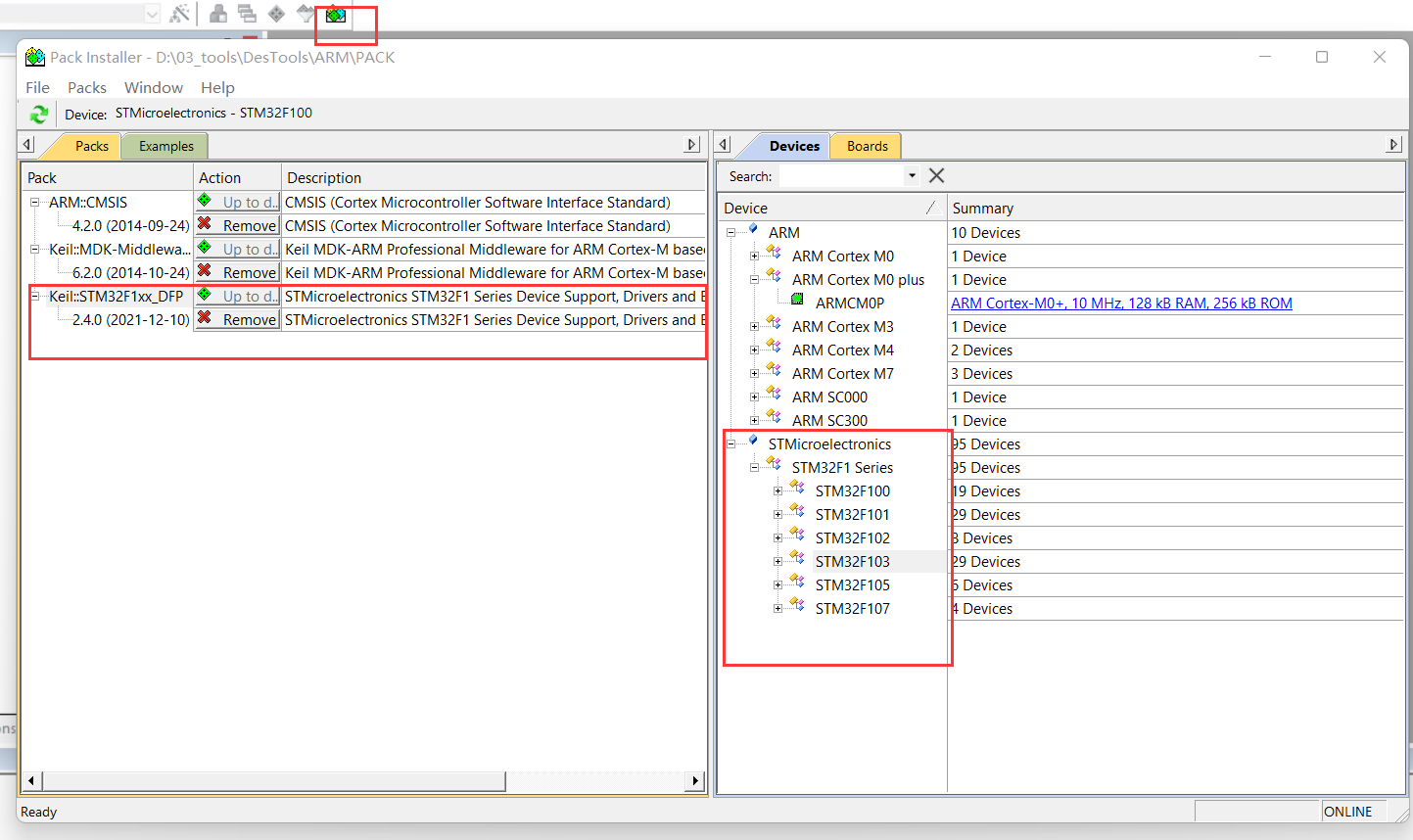The width and height of the screenshot is (1413, 840).
Task: Click the STM32F103 subfamily icon
Action: click(x=797, y=558)
